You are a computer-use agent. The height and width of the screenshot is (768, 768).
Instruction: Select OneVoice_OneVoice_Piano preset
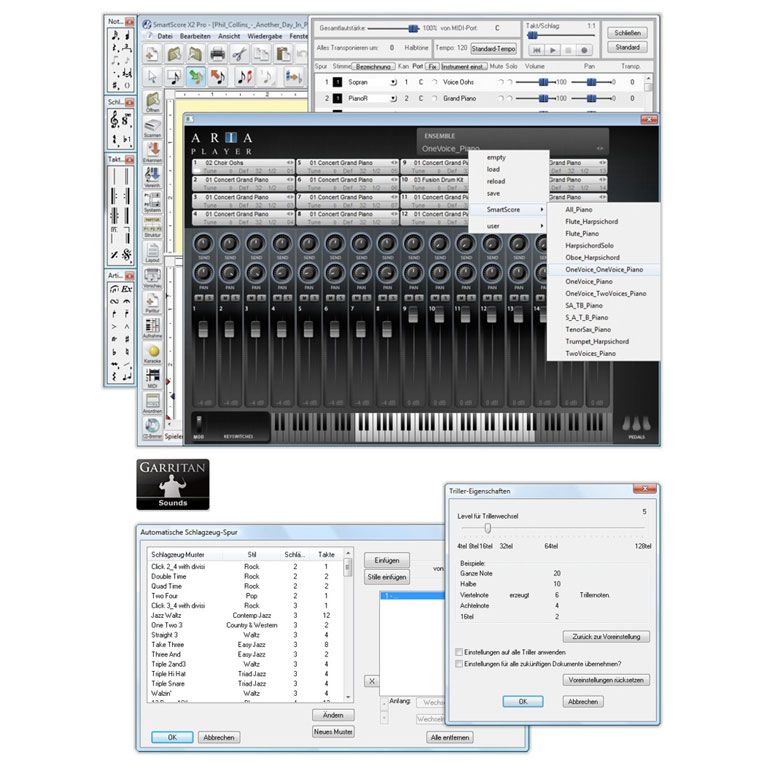(604, 269)
